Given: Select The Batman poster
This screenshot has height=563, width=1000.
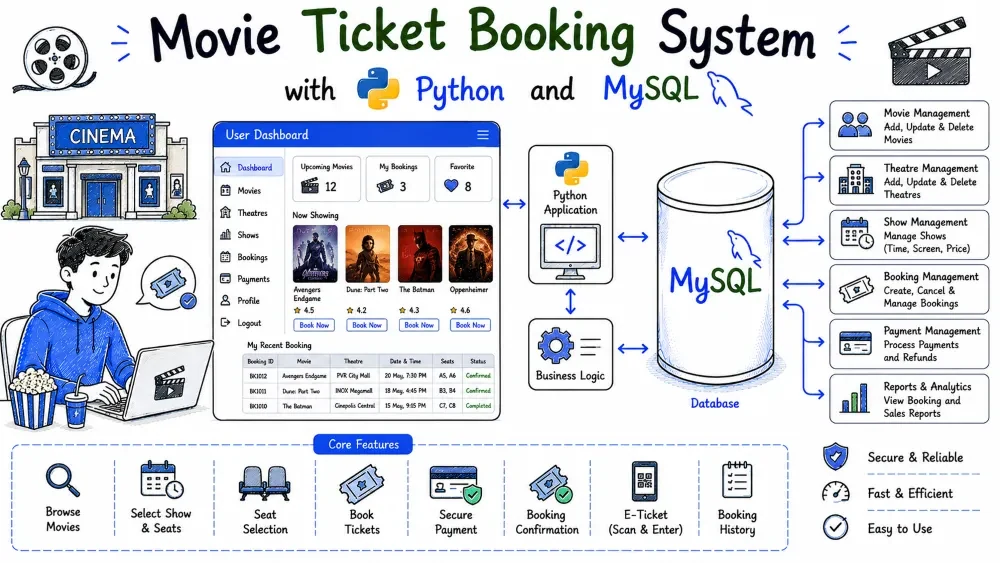Looking at the screenshot, I should (420, 254).
